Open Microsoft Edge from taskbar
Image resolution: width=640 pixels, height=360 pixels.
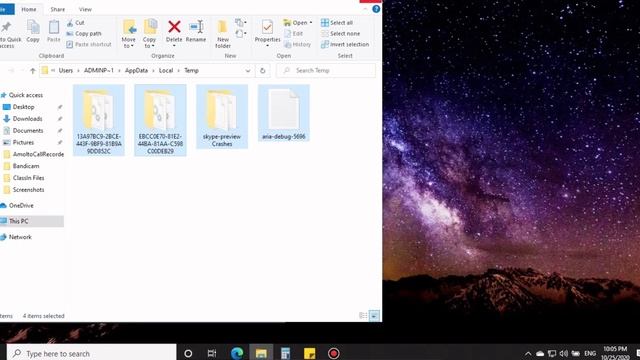pyautogui.click(x=237, y=353)
